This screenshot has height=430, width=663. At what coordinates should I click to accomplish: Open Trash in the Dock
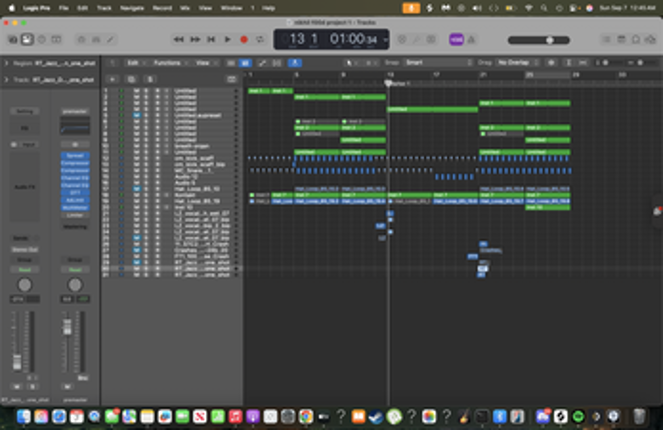pos(640,415)
